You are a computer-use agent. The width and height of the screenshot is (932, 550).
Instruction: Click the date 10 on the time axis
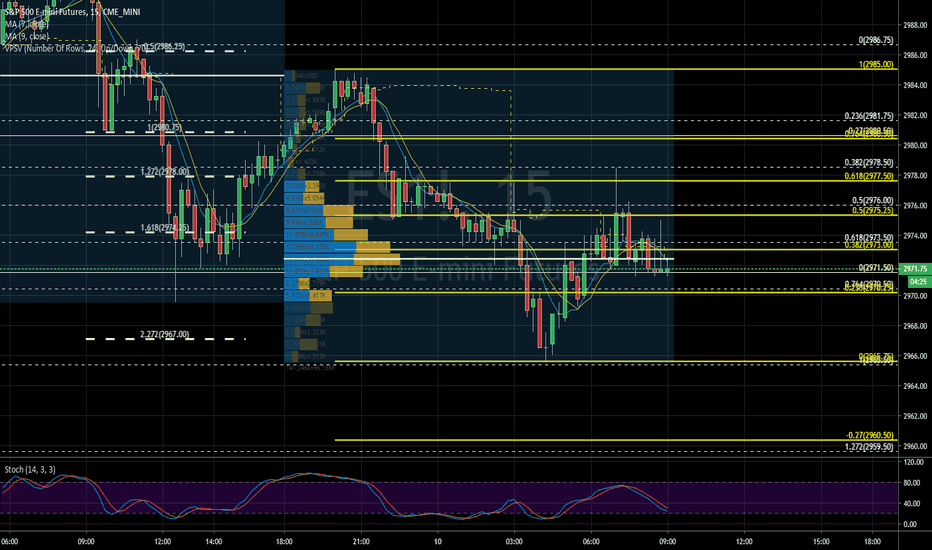[437, 542]
